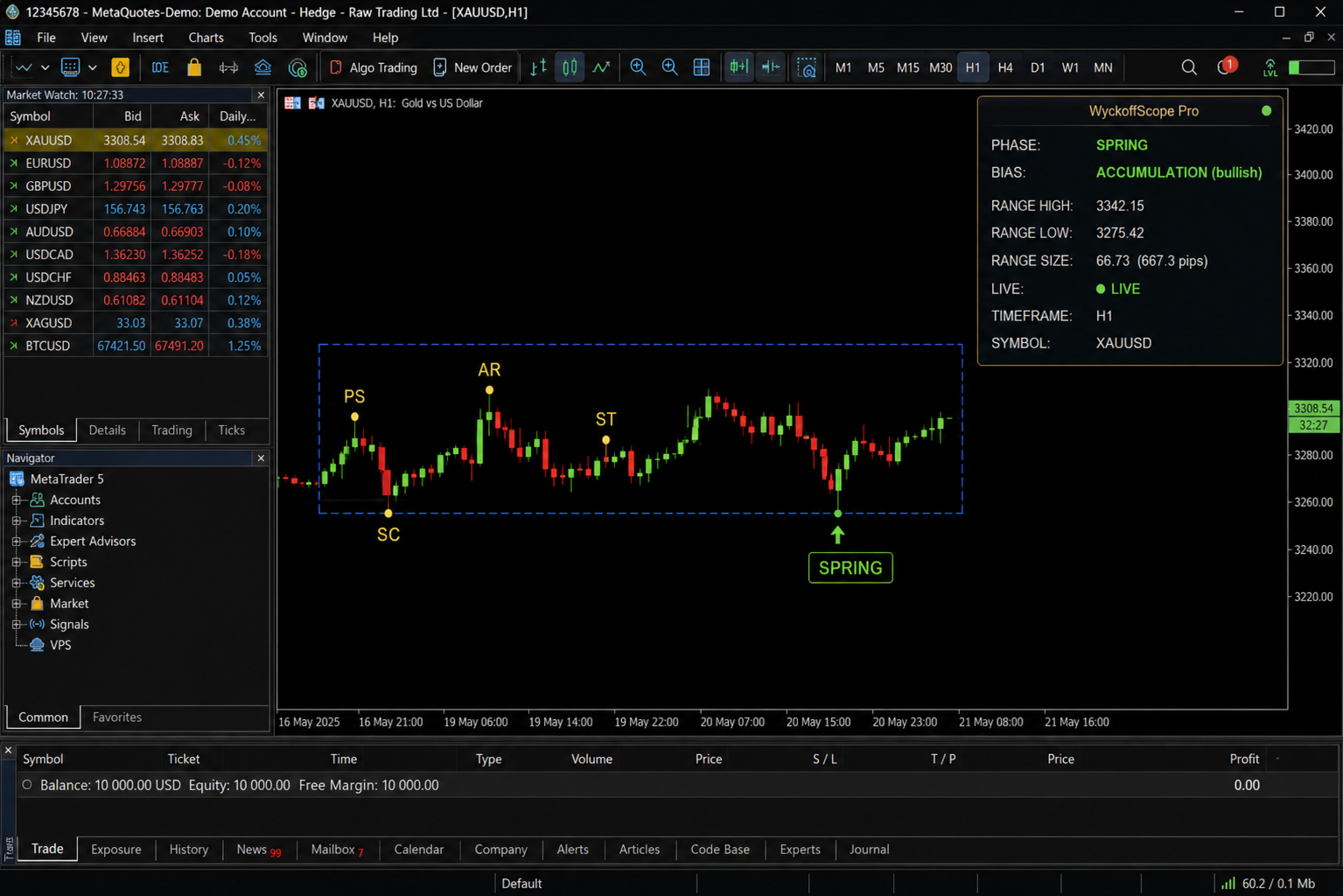The height and width of the screenshot is (896, 1343).
Task: Open the File menu
Action: (46, 38)
